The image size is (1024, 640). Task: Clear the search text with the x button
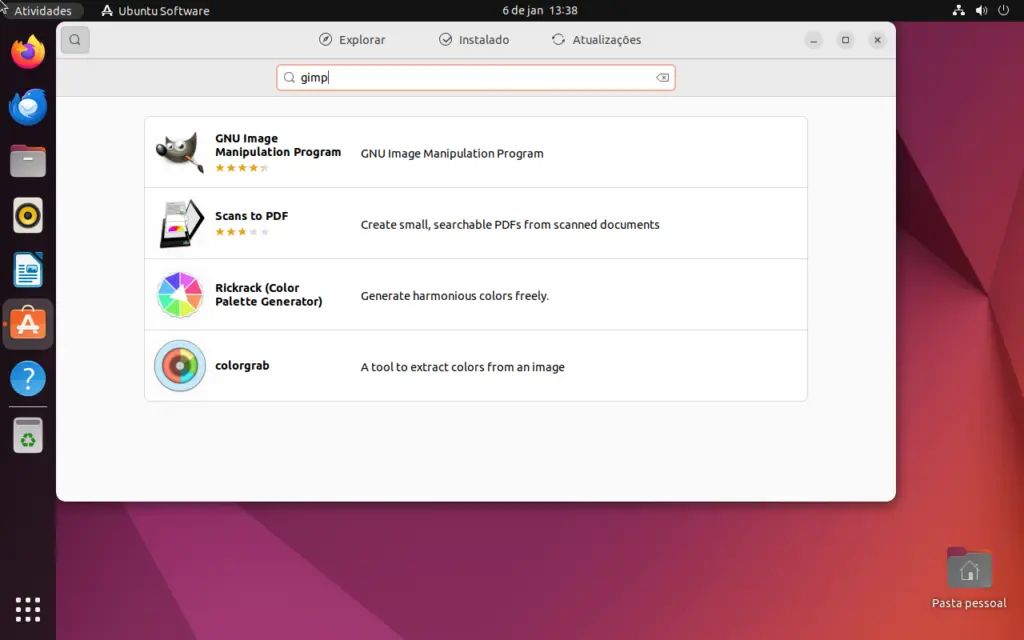tap(662, 77)
